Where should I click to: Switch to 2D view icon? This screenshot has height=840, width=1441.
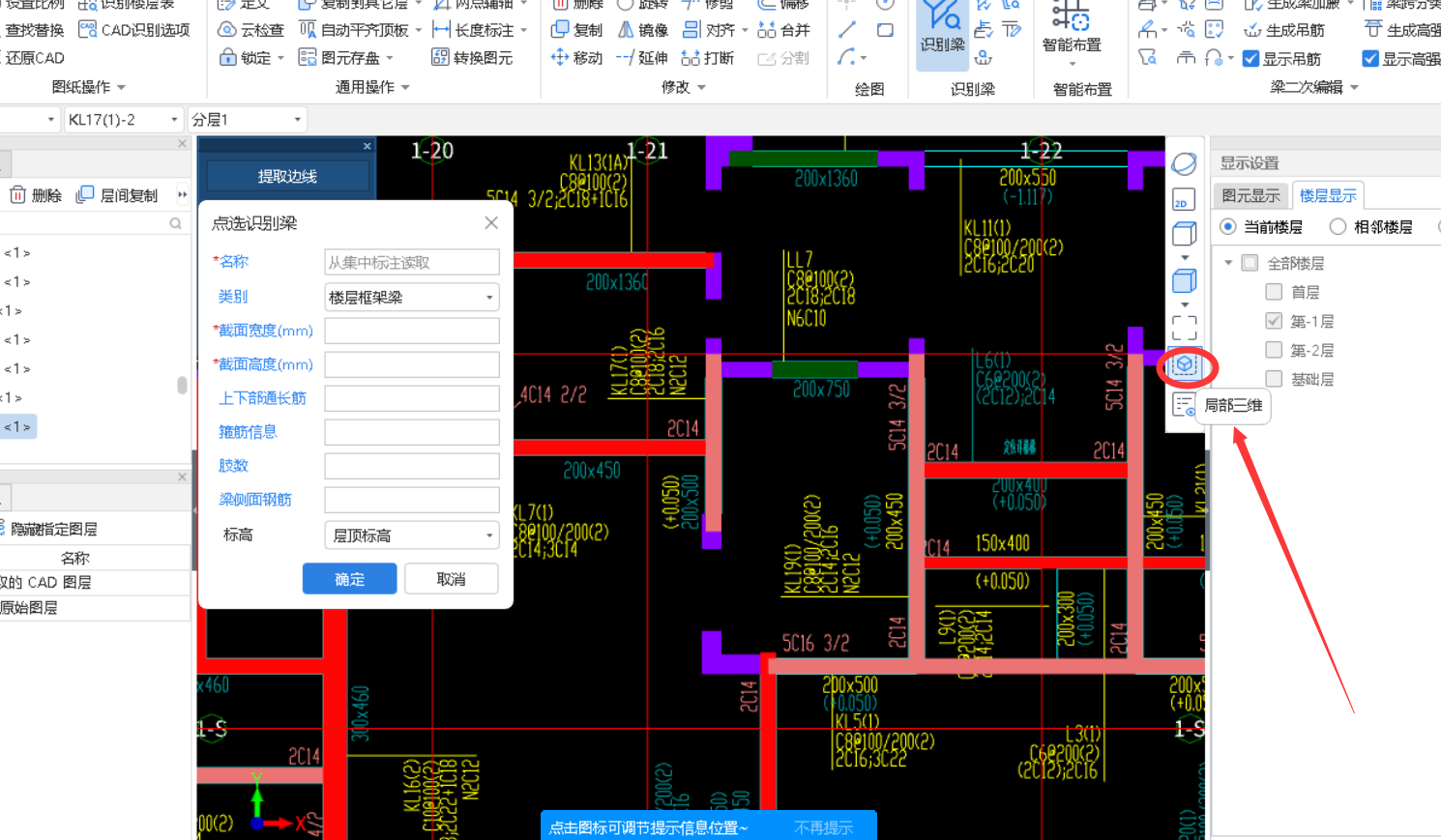tap(1184, 200)
